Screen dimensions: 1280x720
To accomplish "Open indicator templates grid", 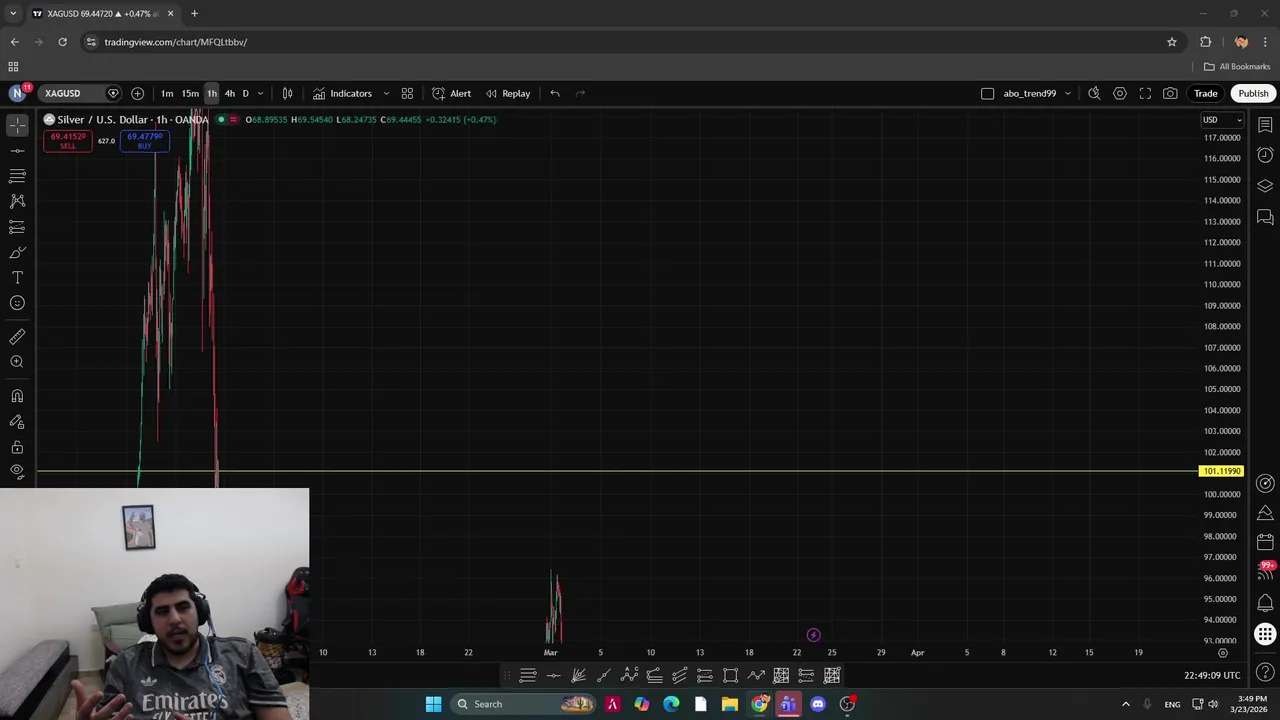I will tap(407, 93).
